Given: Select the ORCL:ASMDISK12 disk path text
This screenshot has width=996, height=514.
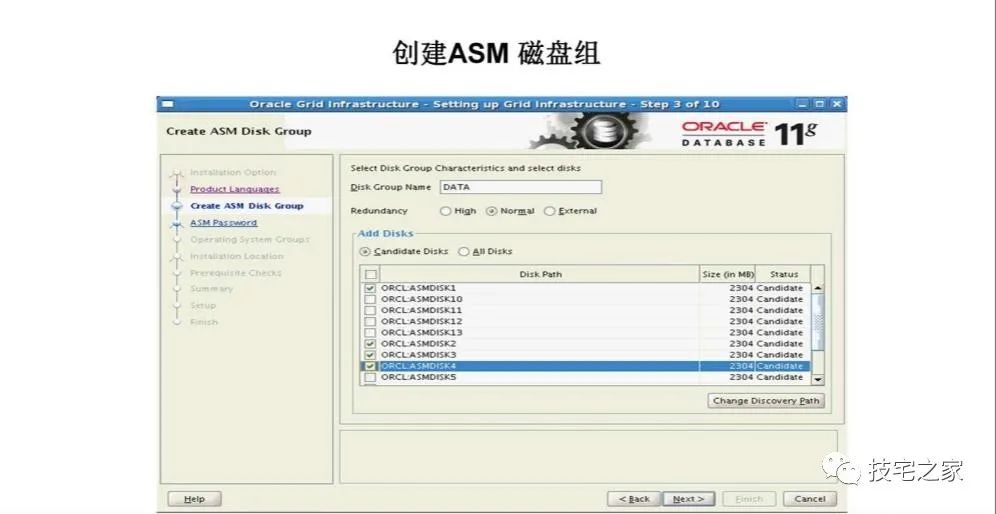Looking at the screenshot, I should click(422, 321).
